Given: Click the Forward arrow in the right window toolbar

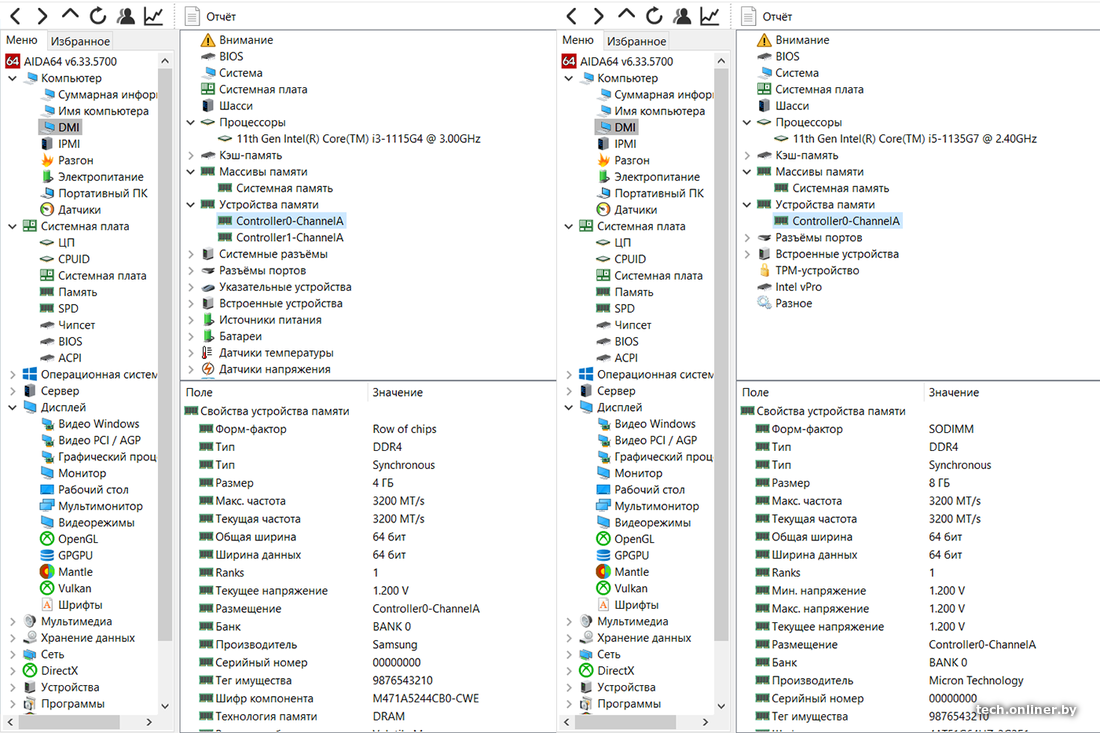Looking at the screenshot, I should click(598, 15).
